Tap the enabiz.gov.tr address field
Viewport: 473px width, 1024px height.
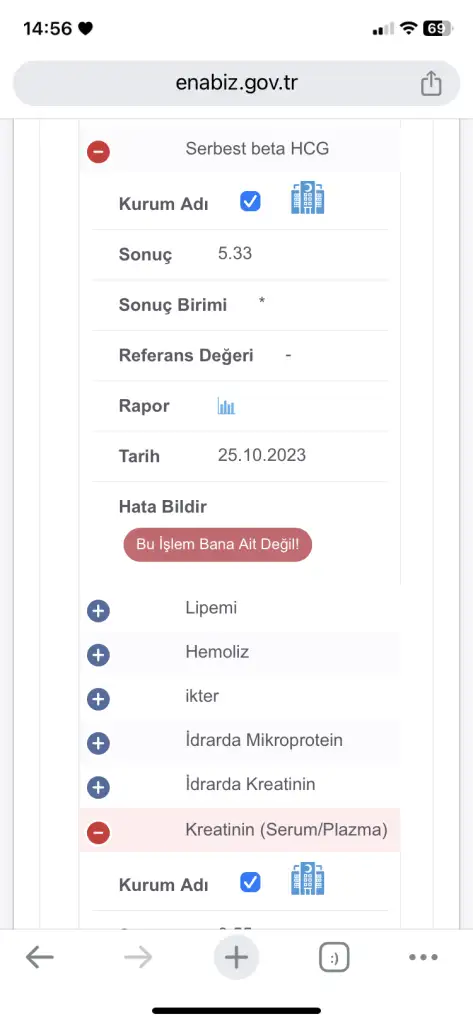tap(236, 84)
